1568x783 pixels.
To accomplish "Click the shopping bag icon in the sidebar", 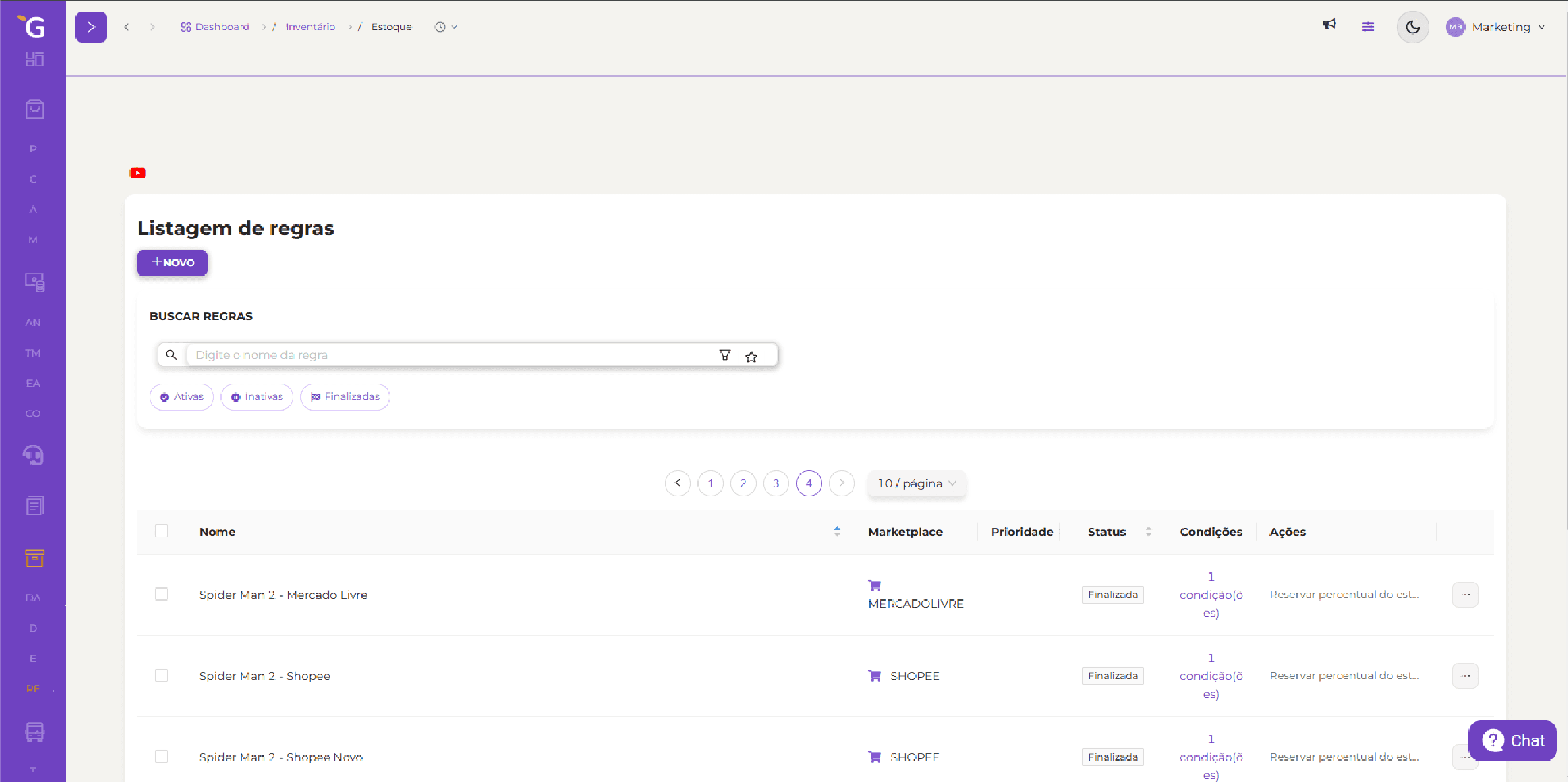I will pos(33,108).
